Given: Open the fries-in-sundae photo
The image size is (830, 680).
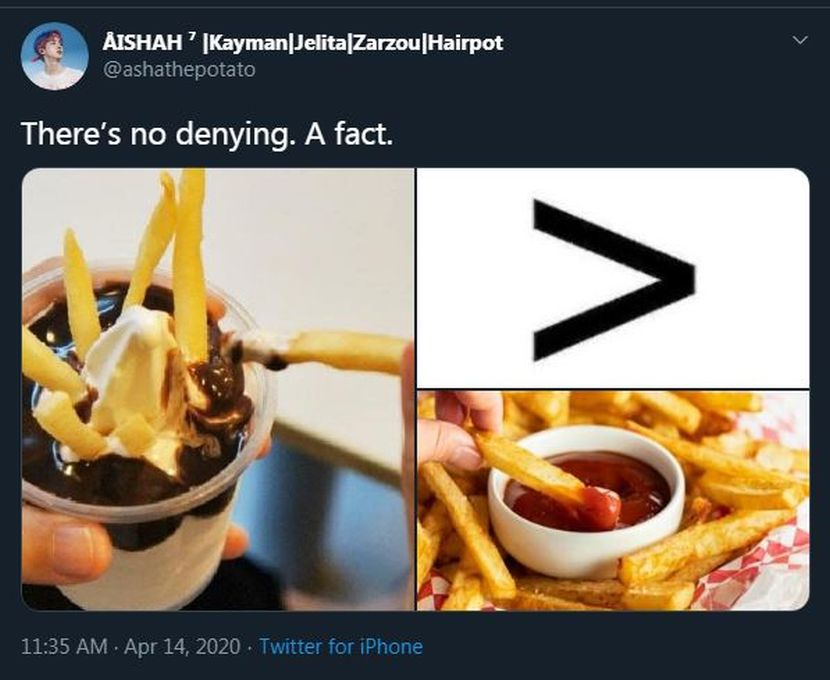Looking at the screenshot, I should (x=218, y=389).
